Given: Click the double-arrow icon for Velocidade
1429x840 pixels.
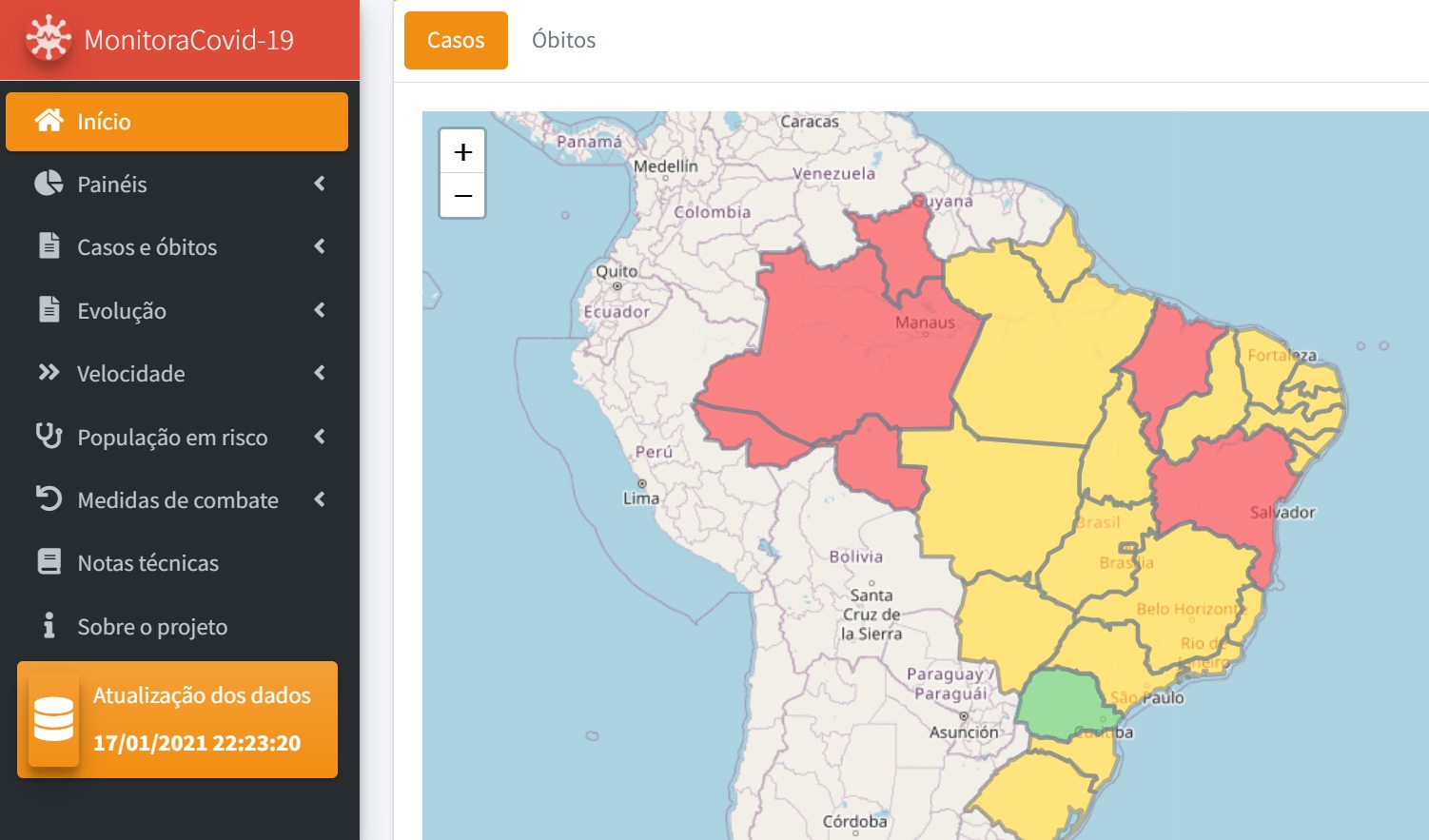Looking at the screenshot, I should coord(49,373).
